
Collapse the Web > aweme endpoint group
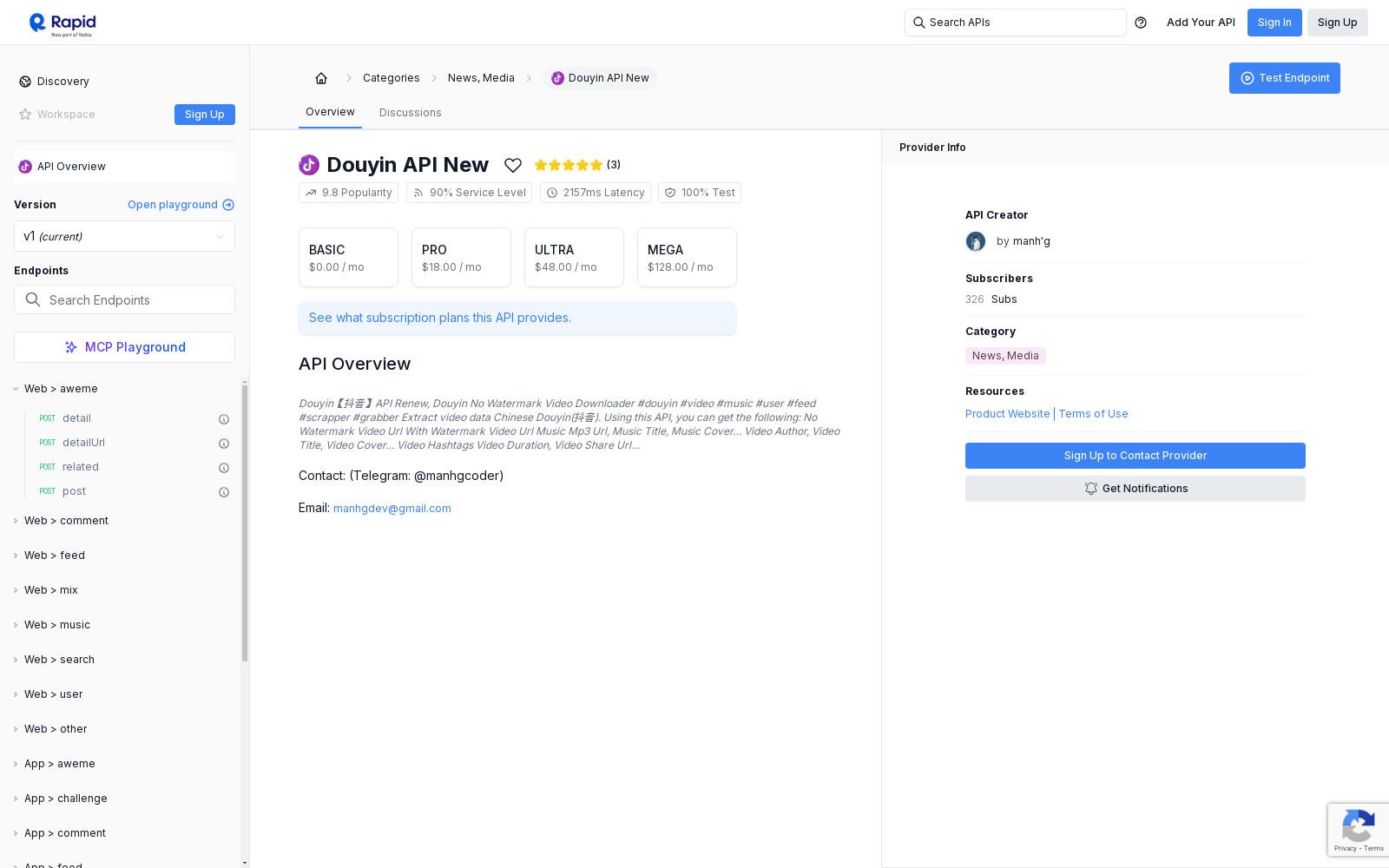pyautogui.click(x=61, y=389)
